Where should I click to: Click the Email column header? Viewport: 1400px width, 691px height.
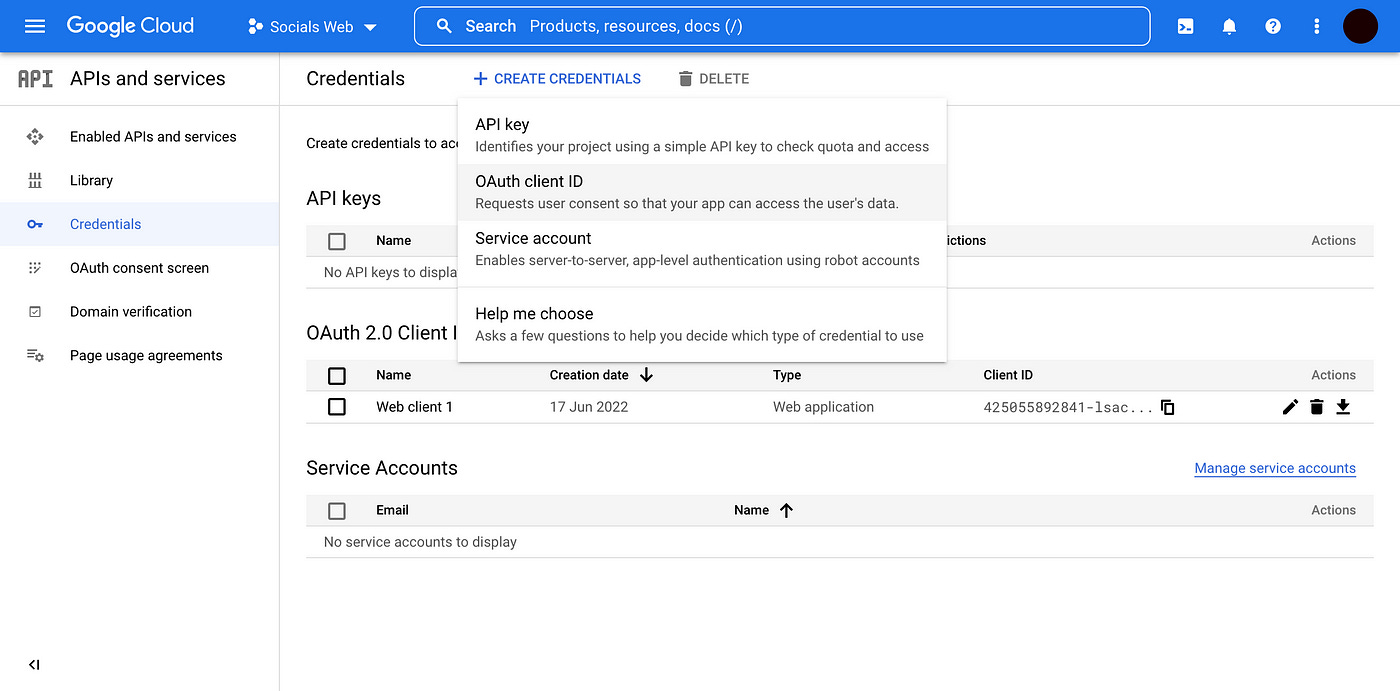tap(392, 510)
